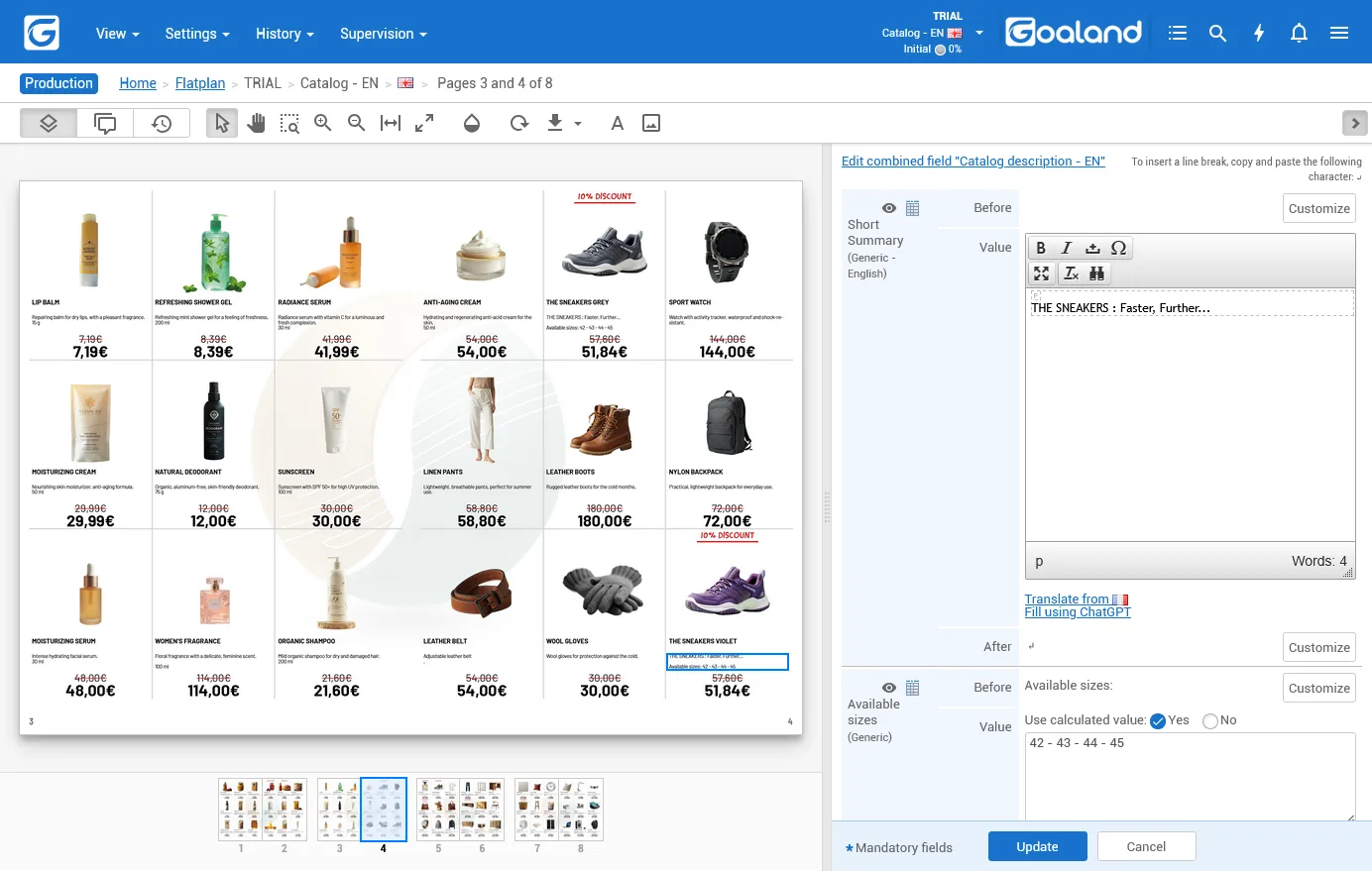This screenshot has height=871, width=1372.
Task: Click the Fill using ChatGPT link
Action: [x=1078, y=612]
